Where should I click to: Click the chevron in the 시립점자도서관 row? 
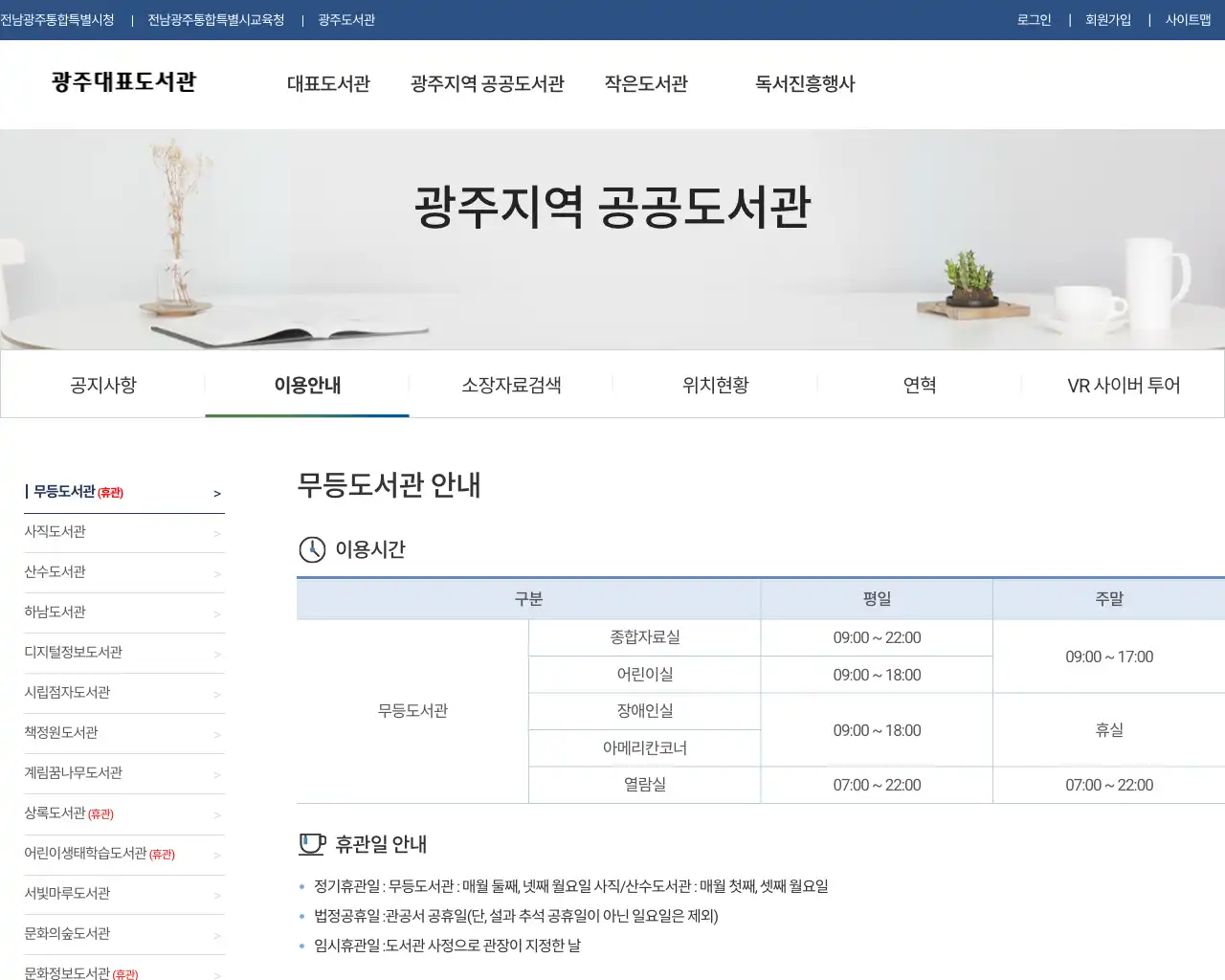pyautogui.click(x=217, y=695)
